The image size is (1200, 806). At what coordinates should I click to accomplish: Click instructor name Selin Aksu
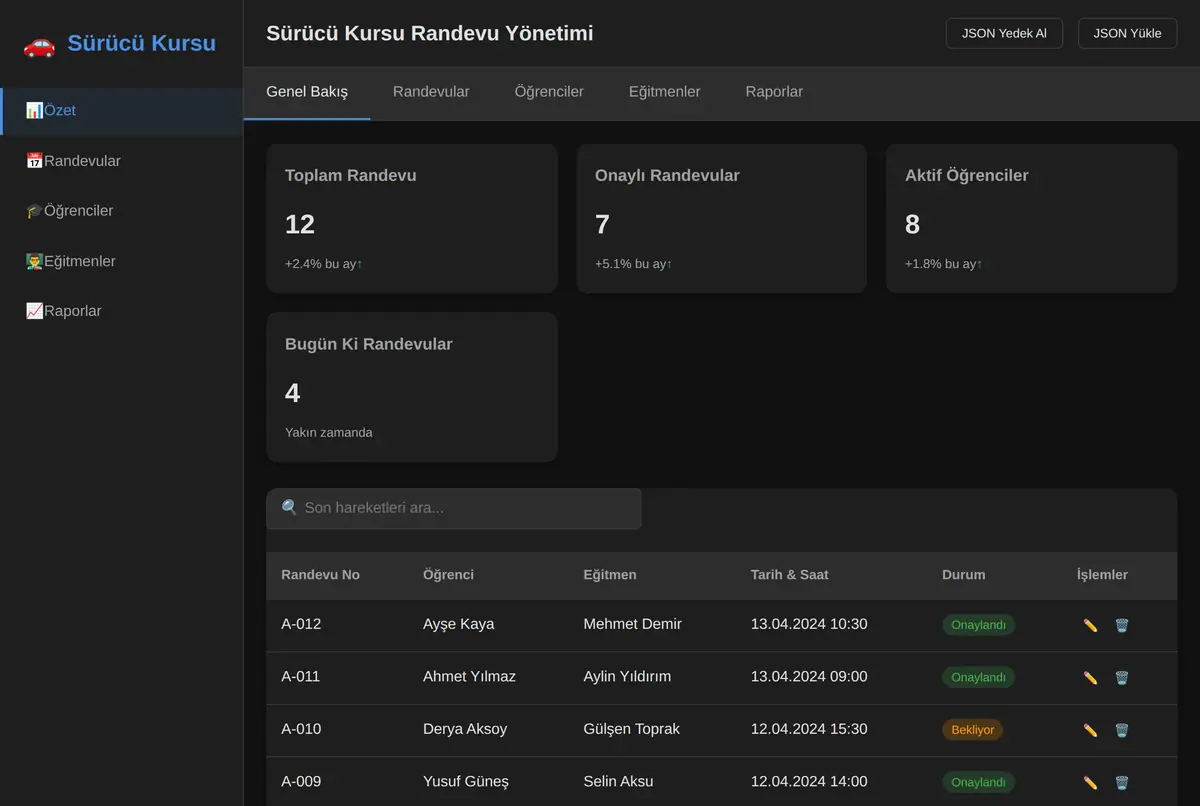(x=618, y=781)
